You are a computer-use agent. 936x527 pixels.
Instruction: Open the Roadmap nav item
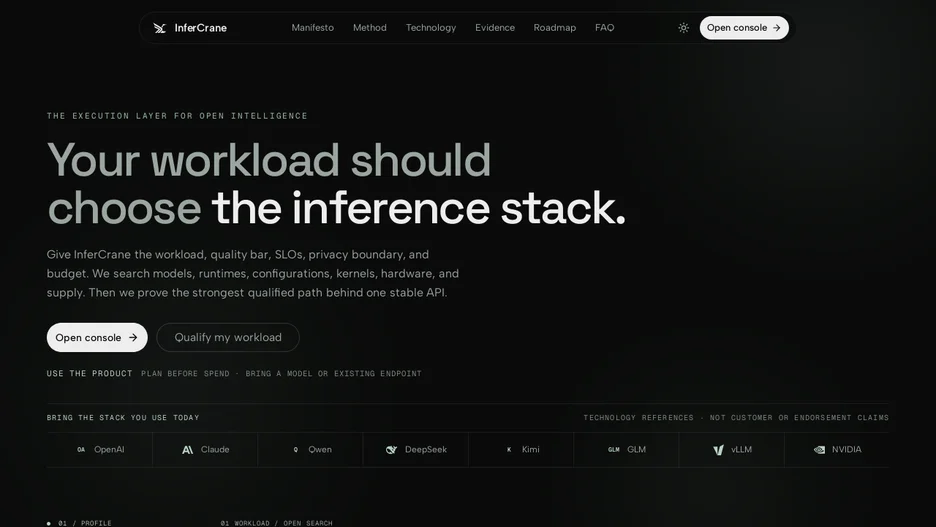555,28
